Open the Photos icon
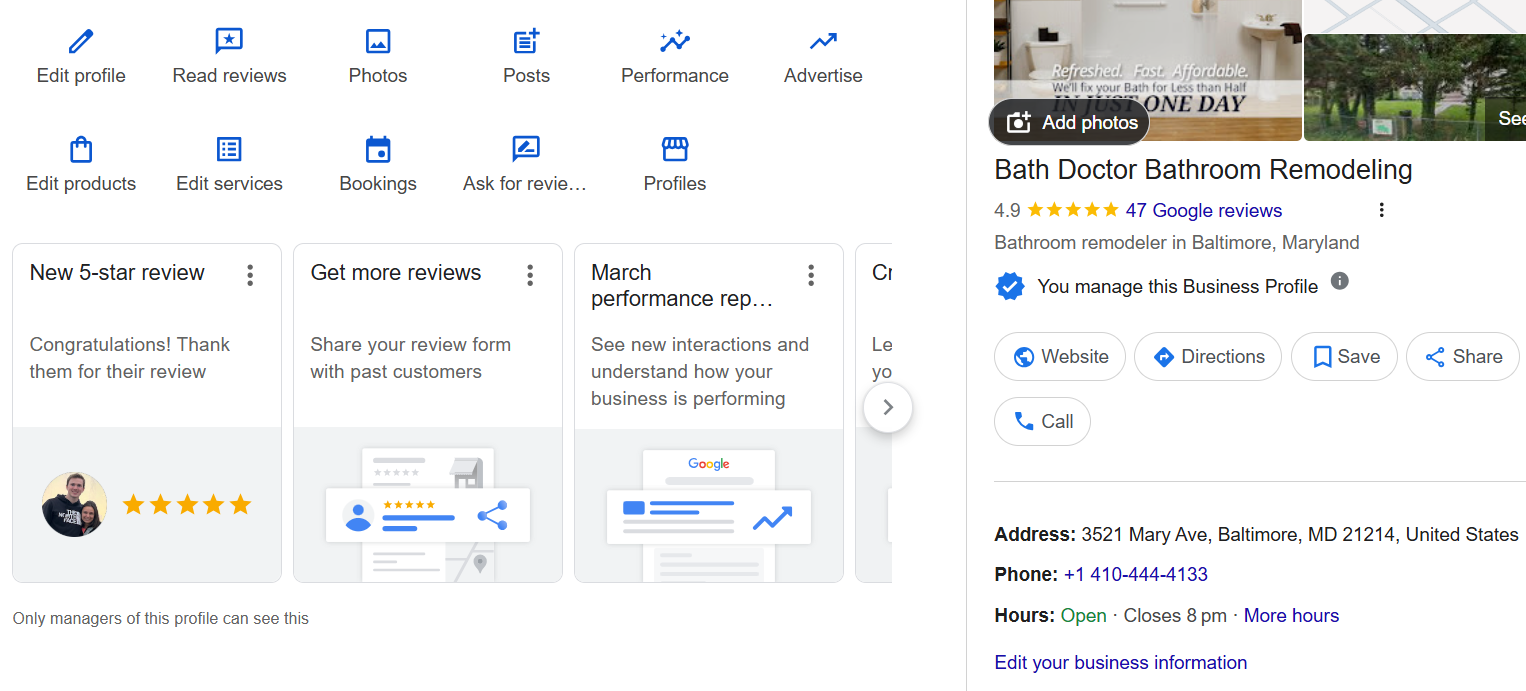The width and height of the screenshot is (1526, 691). click(378, 41)
